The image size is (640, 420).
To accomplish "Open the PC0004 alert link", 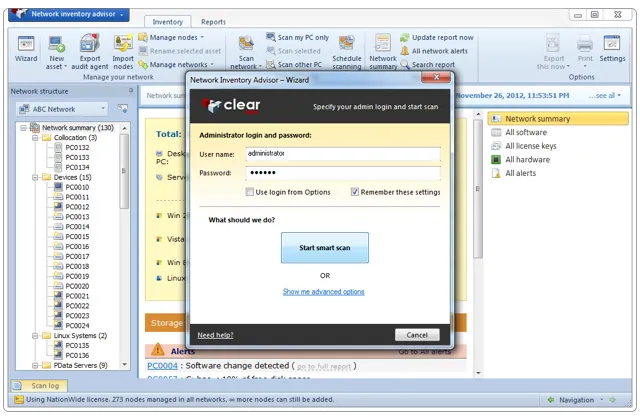I will click(x=162, y=366).
